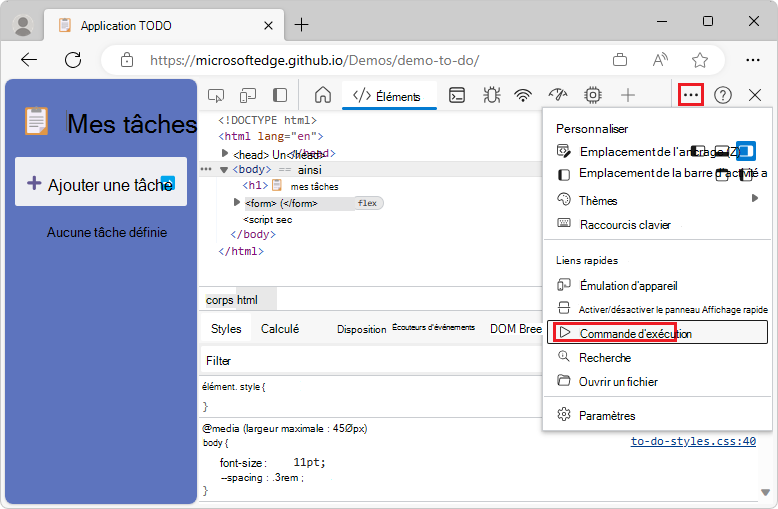
Task: Click the Read aloud icon
Action: coord(660,60)
